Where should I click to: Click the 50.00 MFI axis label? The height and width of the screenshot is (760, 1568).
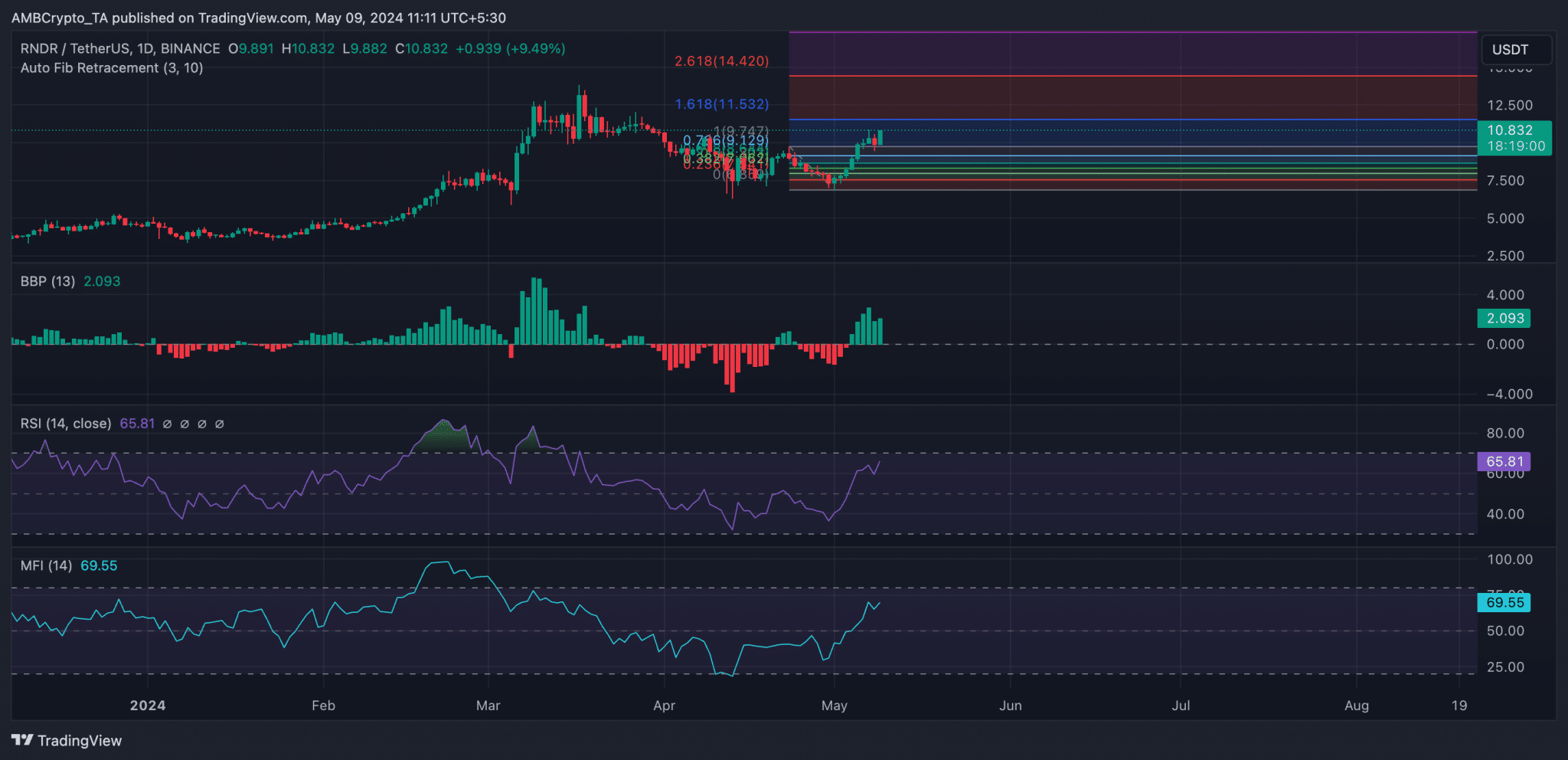(x=1505, y=631)
